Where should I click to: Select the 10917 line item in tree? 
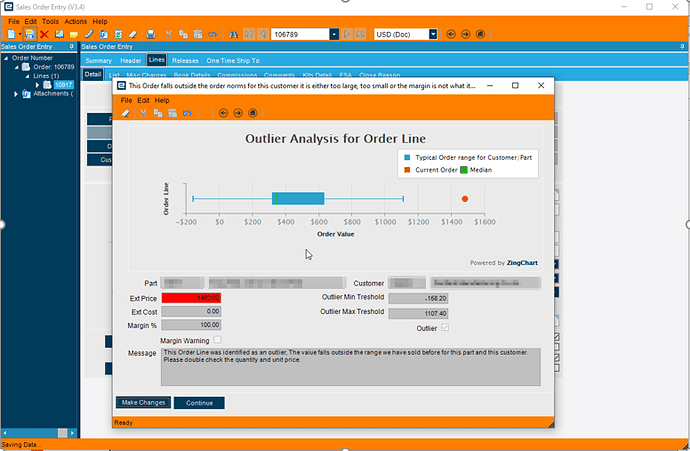pos(63,85)
